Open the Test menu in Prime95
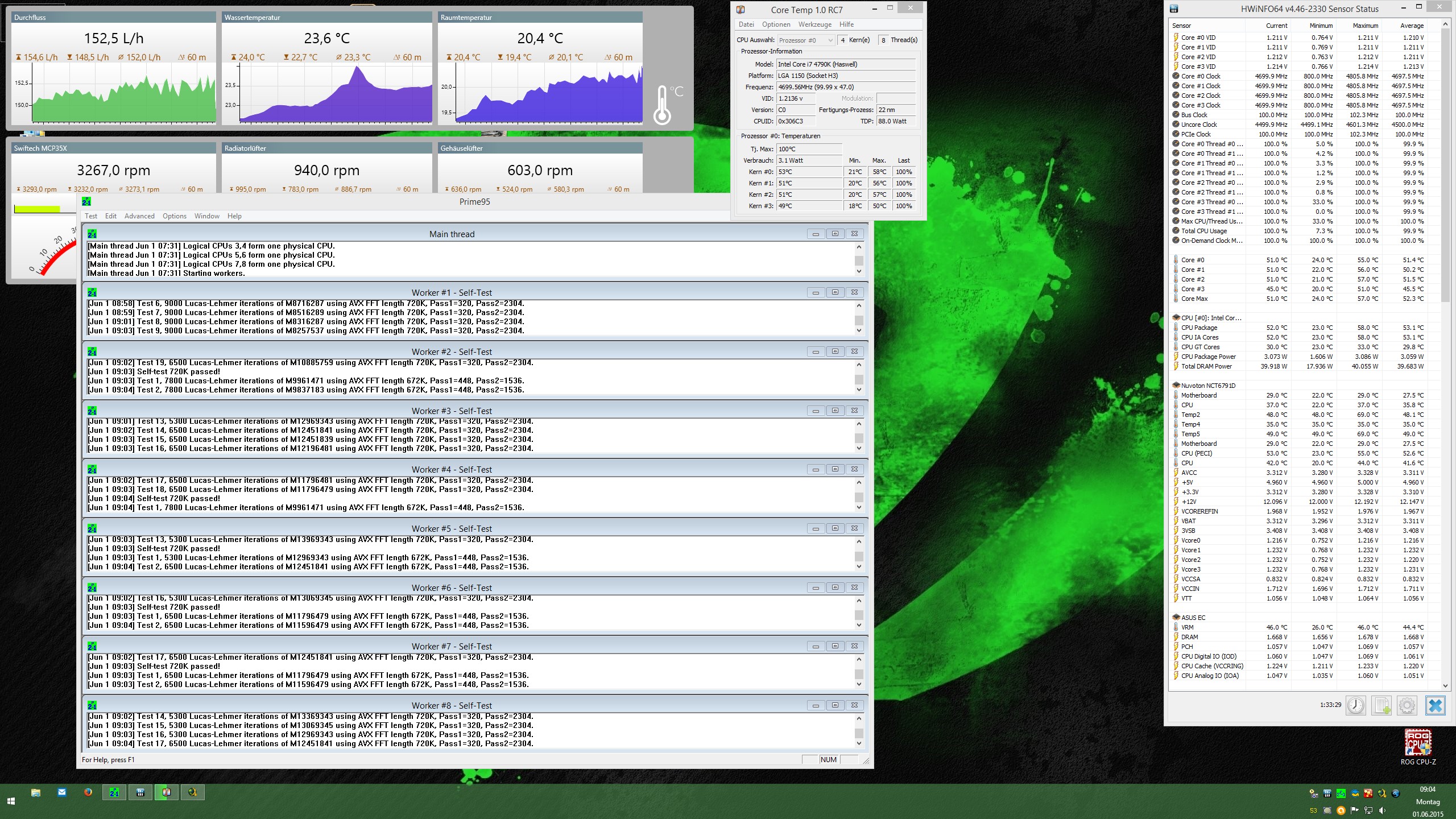The width and height of the screenshot is (1456, 819). (91, 216)
